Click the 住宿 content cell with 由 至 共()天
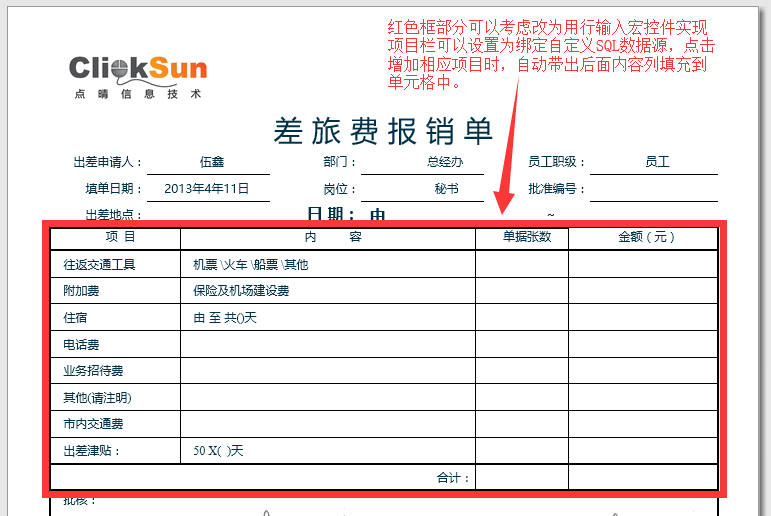This screenshot has width=771, height=516. (x=327, y=317)
